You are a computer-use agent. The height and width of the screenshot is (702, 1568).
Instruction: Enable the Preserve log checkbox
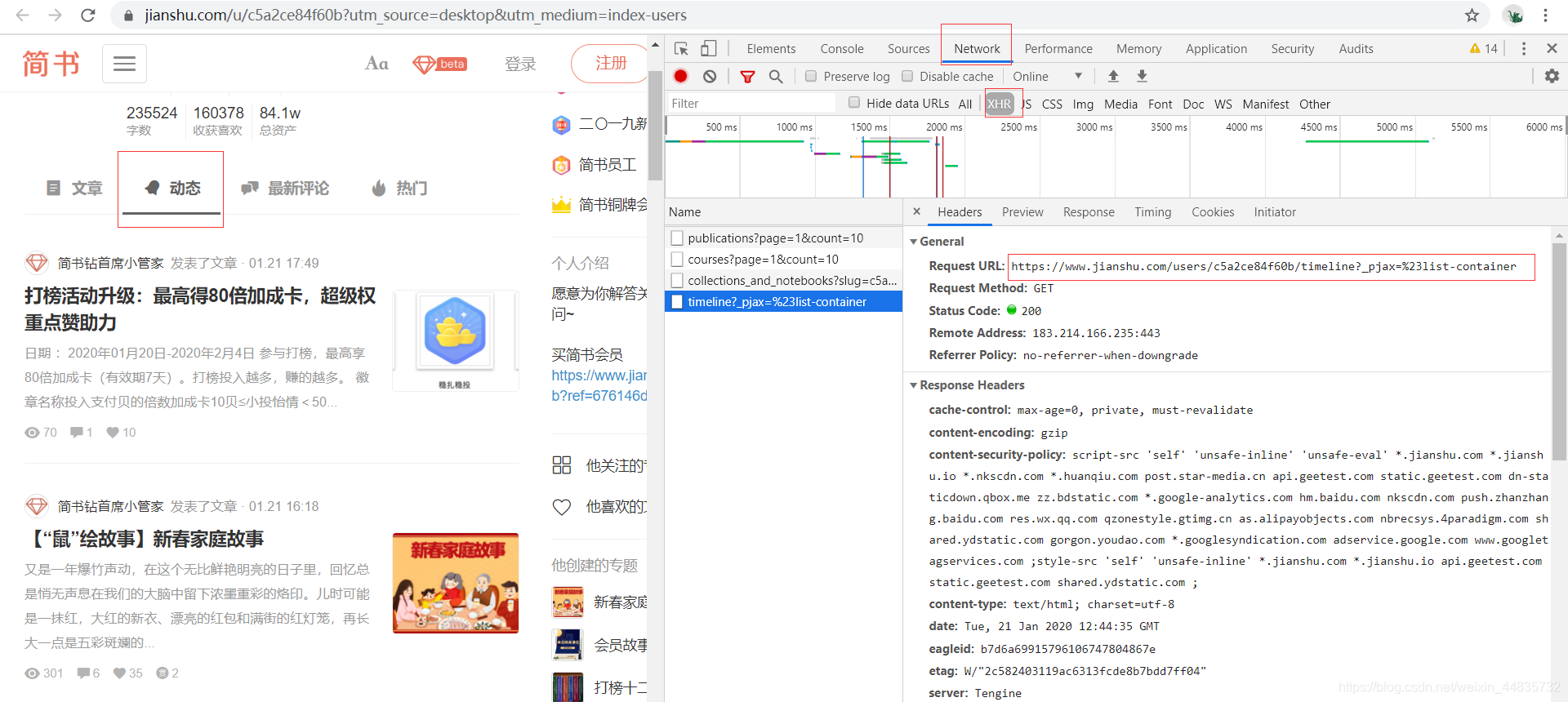click(x=811, y=76)
